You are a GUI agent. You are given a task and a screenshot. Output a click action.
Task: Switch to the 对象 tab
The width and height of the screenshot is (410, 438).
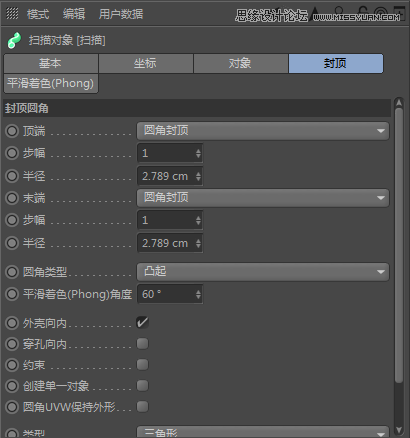[240, 63]
